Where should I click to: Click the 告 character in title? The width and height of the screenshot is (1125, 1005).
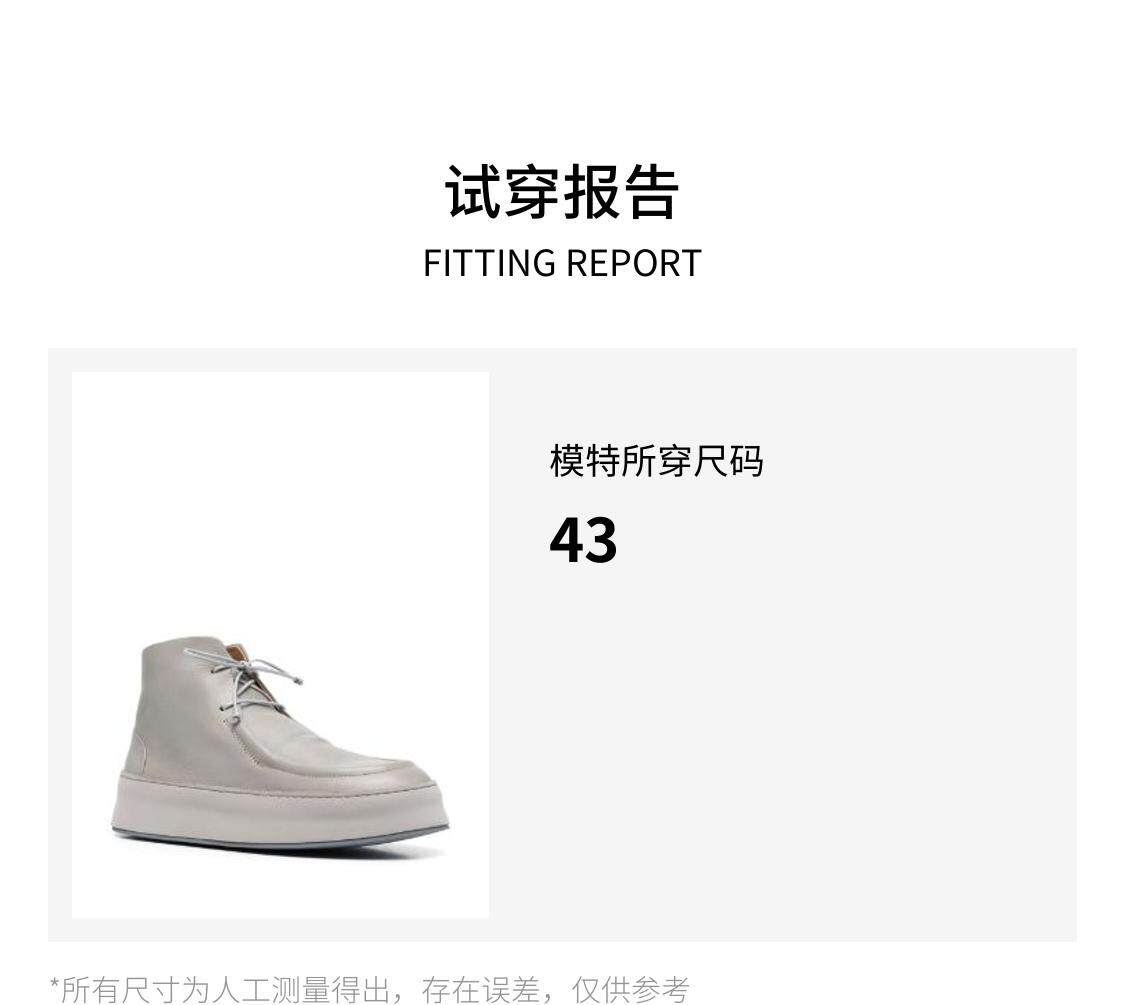651,192
